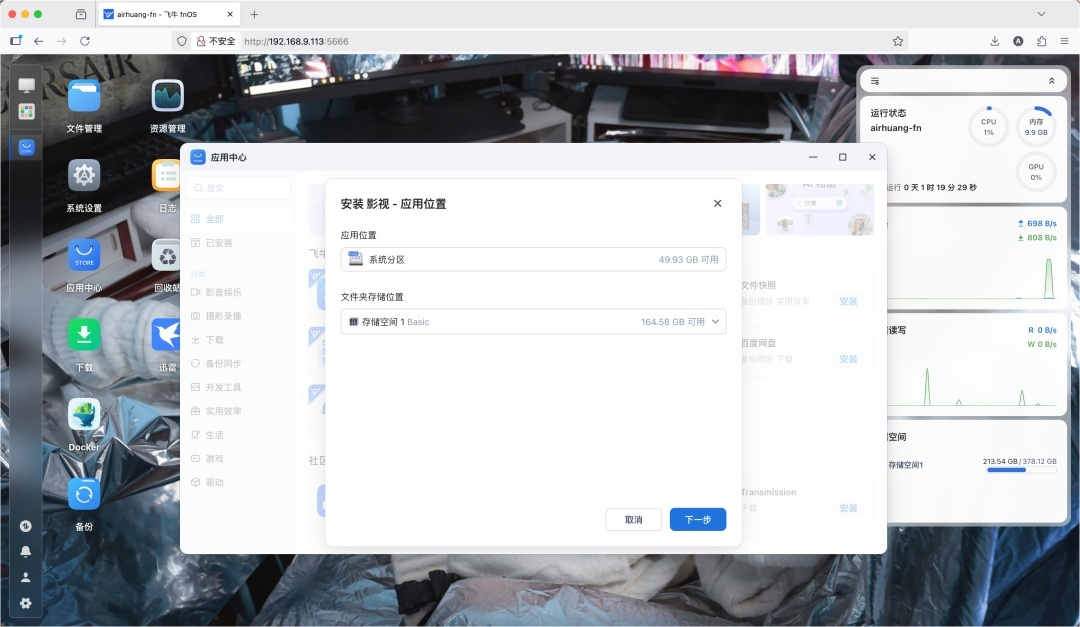Select 游戏 category in the sidebar
Screen dimensions: 1080x627
click(x=238, y=458)
